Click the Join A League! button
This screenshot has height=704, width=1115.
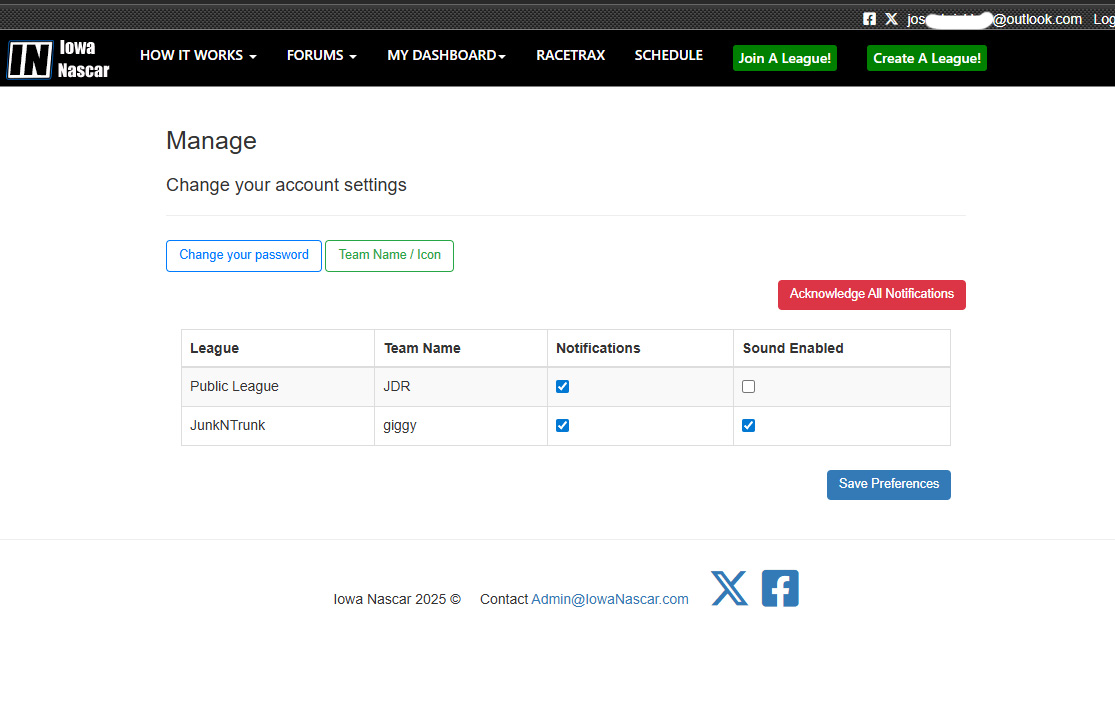(784, 58)
